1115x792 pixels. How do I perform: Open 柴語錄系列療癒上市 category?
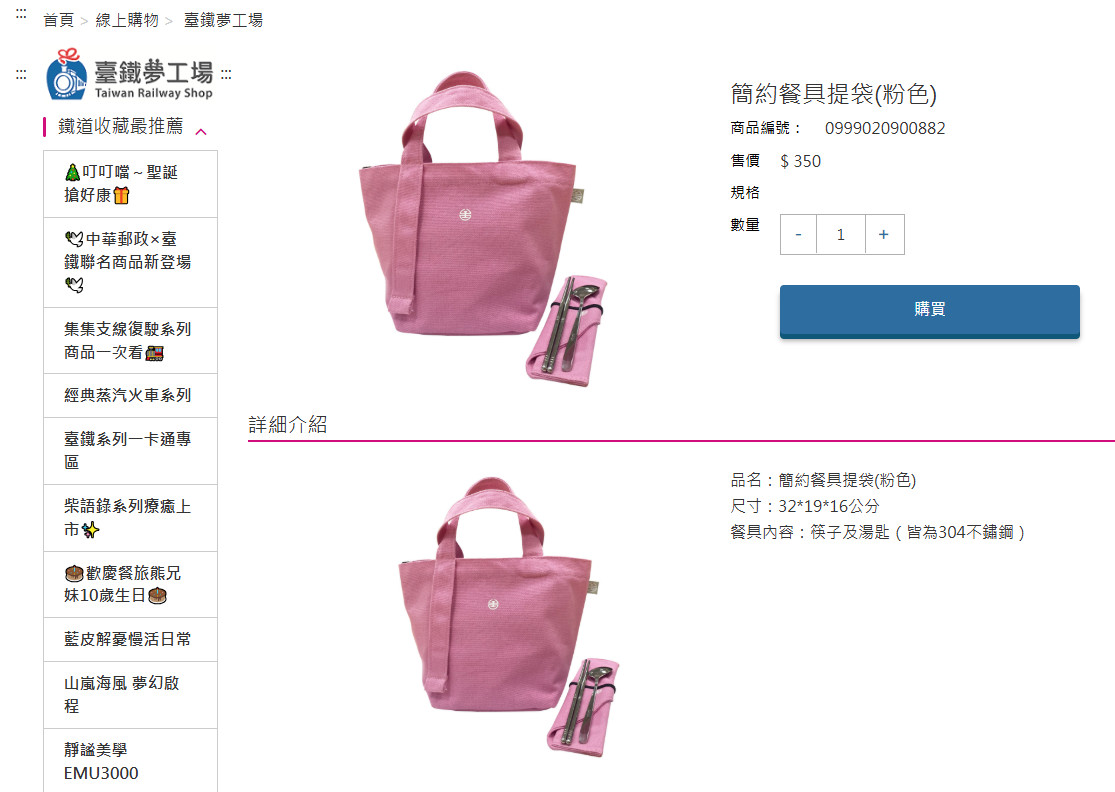pyautogui.click(x=130, y=518)
